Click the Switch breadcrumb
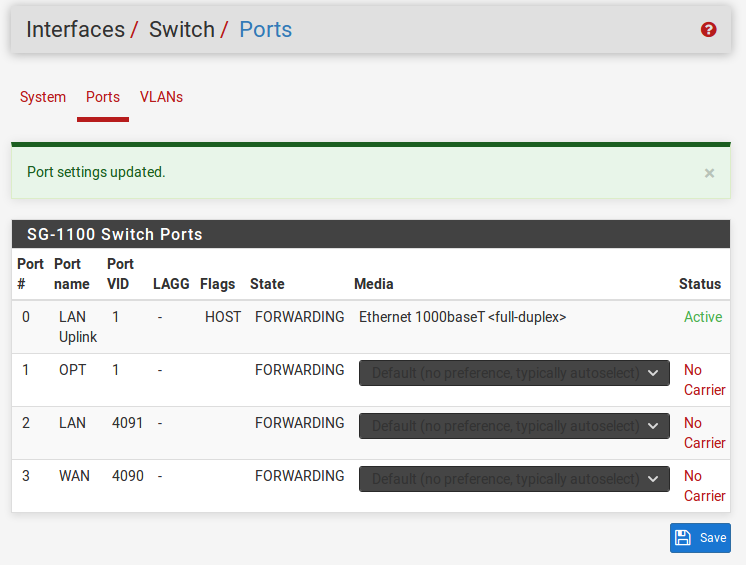This screenshot has height=565, width=746. pos(181,30)
